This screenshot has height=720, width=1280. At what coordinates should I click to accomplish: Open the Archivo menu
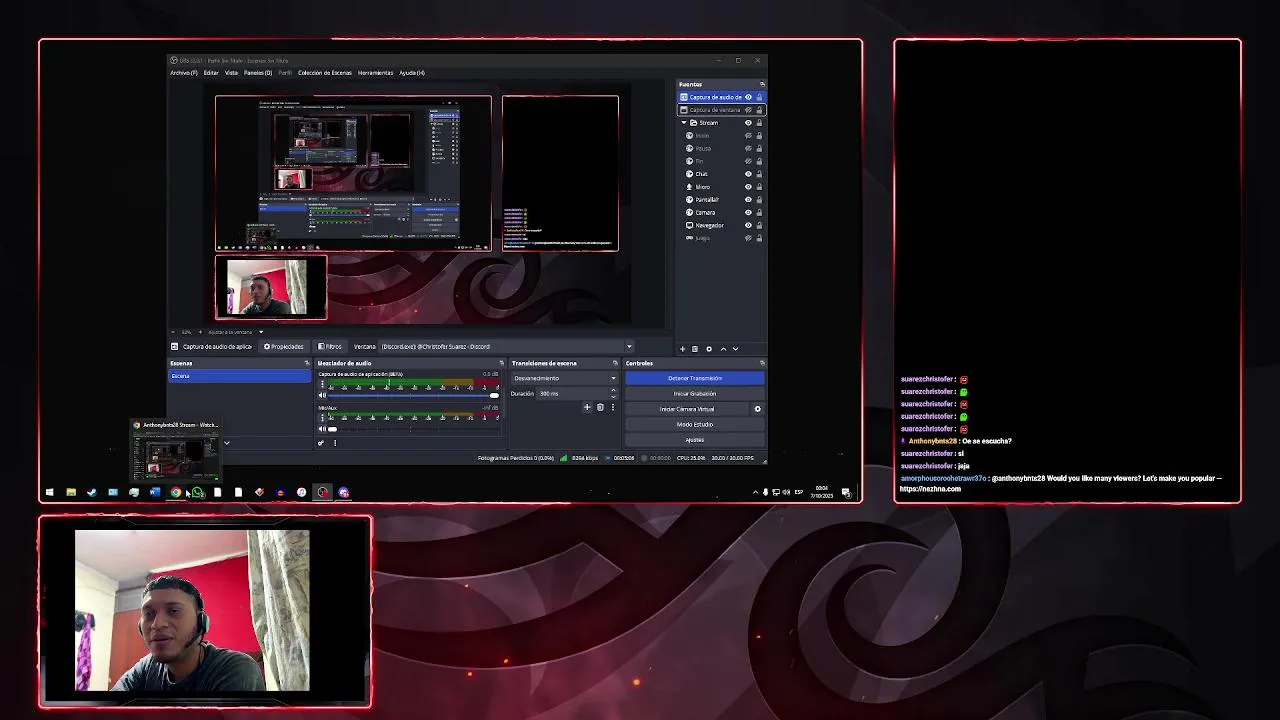tap(183, 73)
